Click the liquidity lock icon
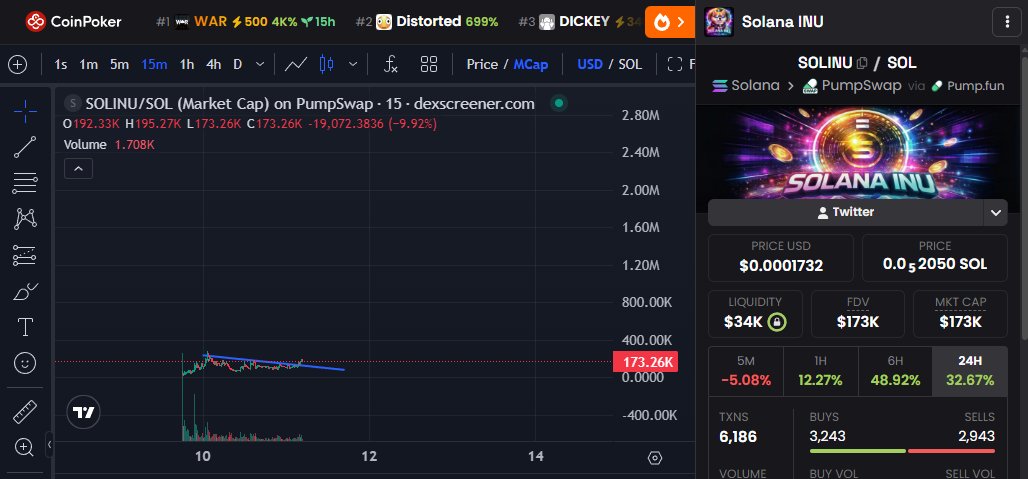Image resolution: width=1028 pixels, height=479 pixels. click(x=778, y=322)
